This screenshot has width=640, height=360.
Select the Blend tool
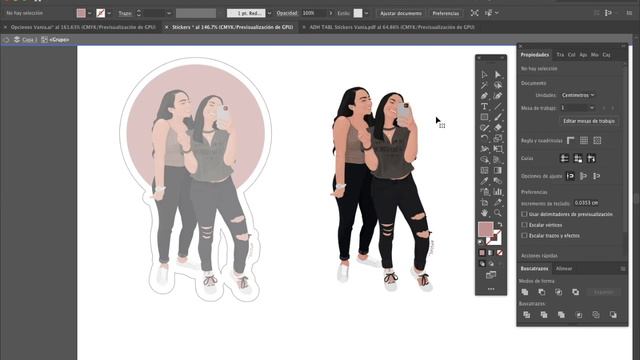pos(498,181)
